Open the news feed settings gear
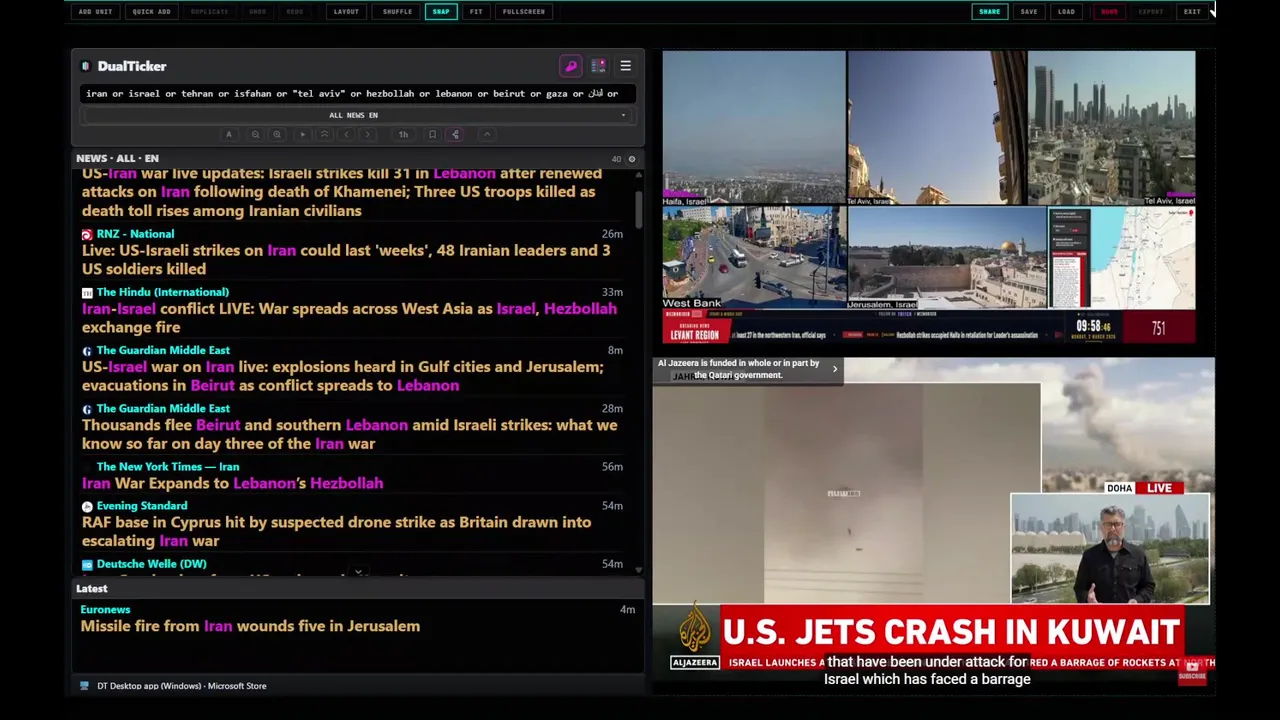The image size is (1280, 720). pos(631,159)
